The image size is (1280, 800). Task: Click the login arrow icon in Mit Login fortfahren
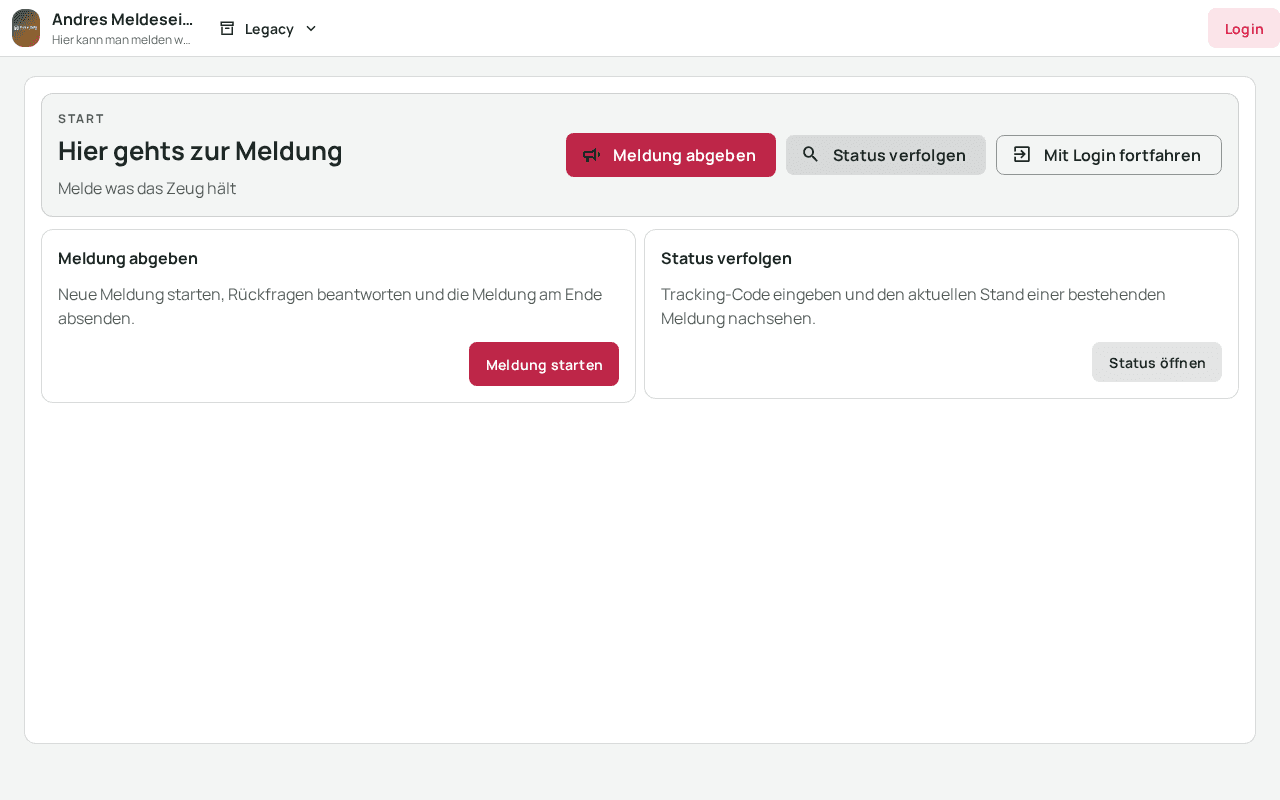pos(1022,154)
